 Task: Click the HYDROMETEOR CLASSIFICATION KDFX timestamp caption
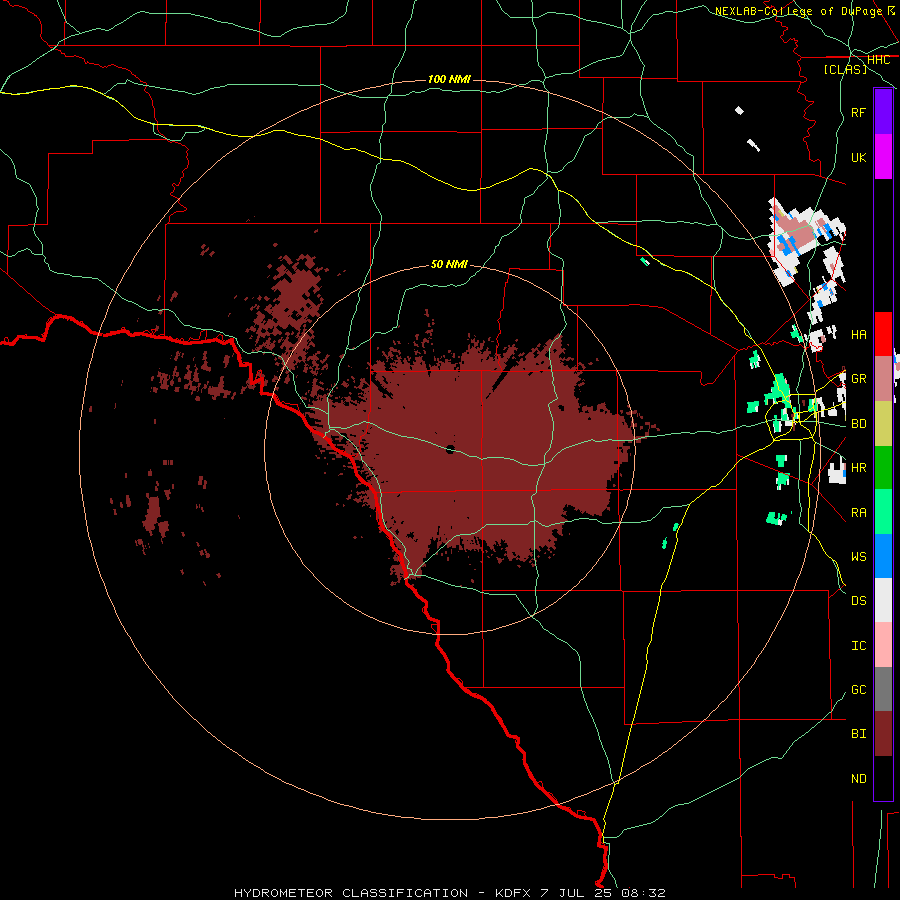[450, 893]
